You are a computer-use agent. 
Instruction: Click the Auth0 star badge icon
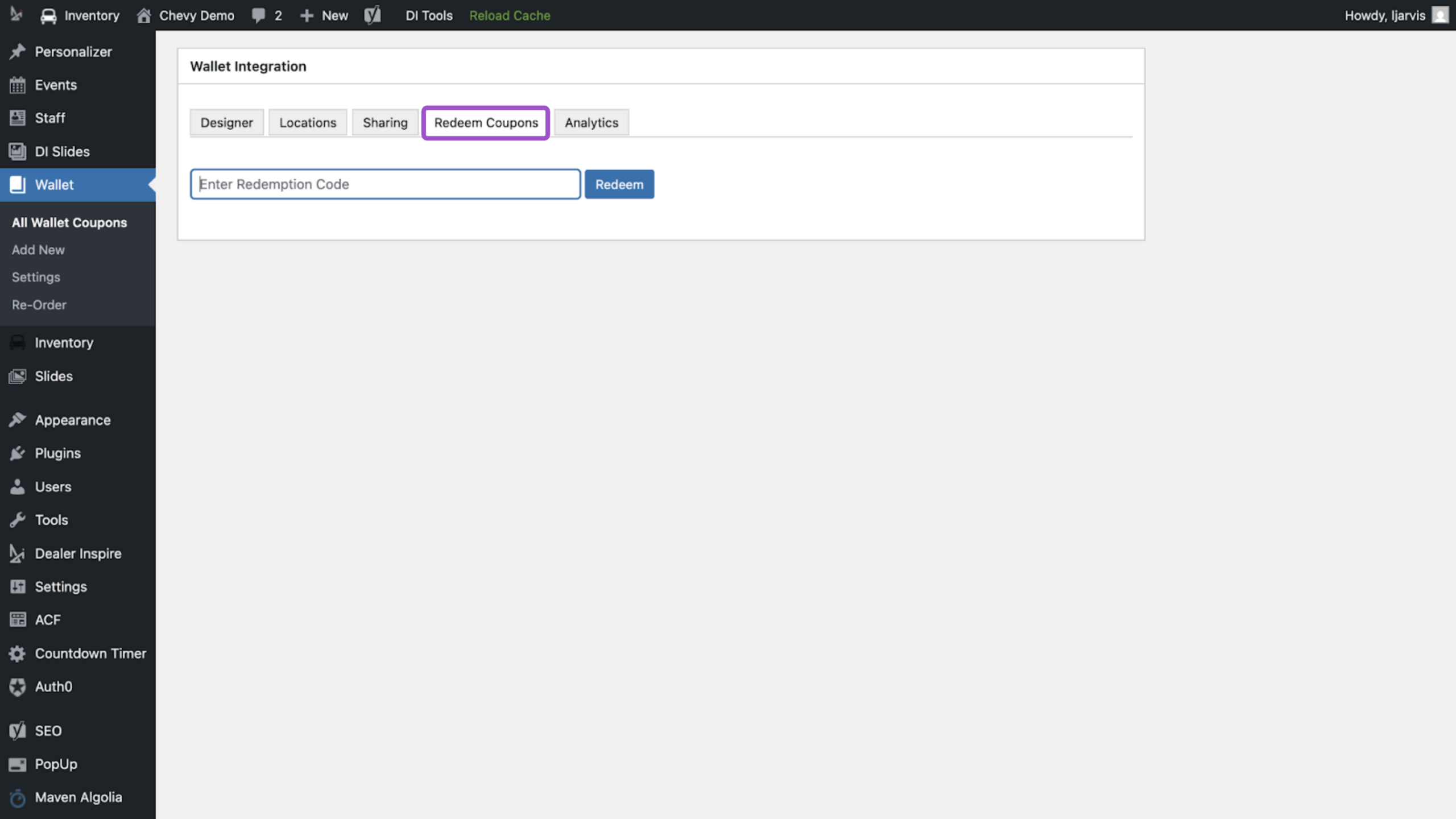coord(18,687)
